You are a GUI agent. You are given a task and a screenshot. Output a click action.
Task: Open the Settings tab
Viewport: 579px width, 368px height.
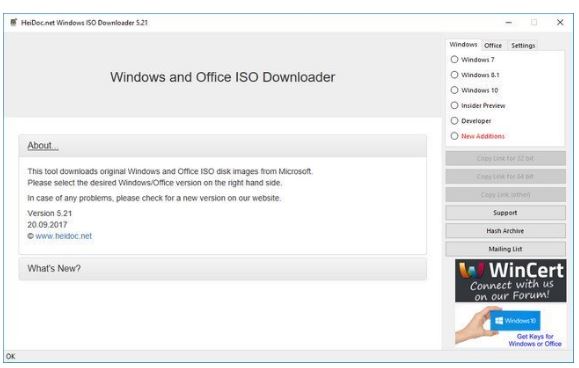(x=523, y=45)
